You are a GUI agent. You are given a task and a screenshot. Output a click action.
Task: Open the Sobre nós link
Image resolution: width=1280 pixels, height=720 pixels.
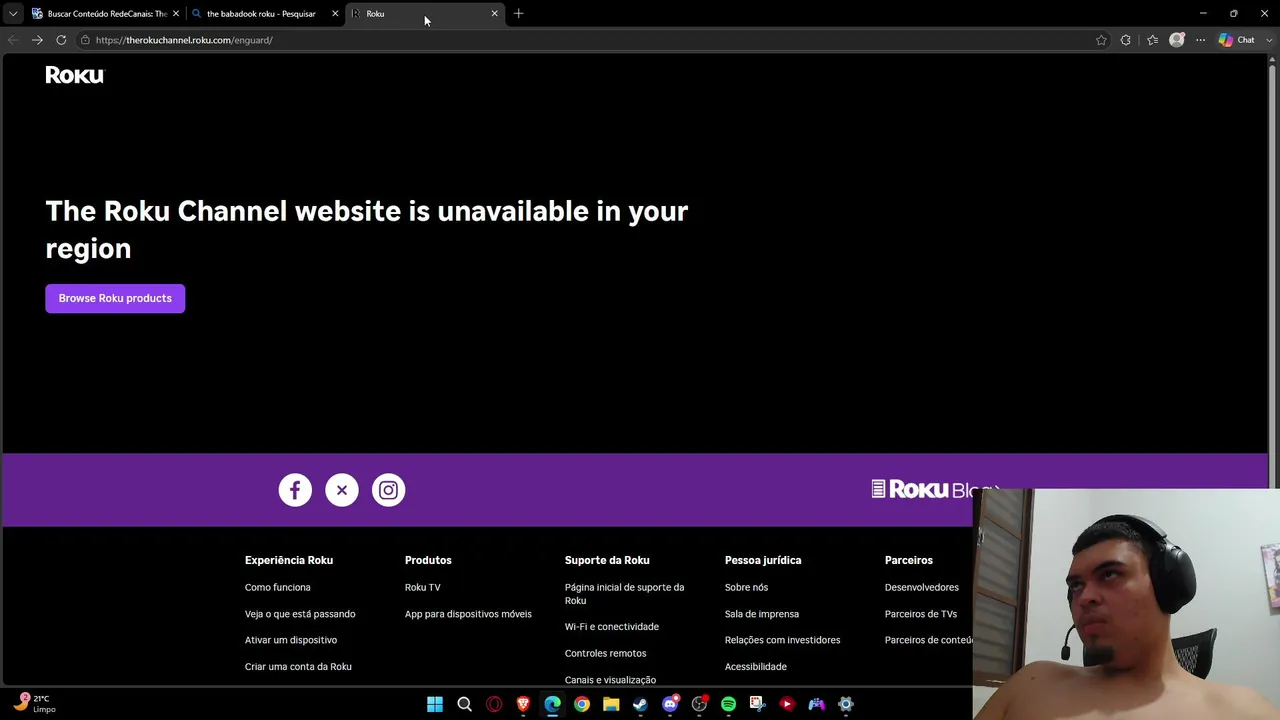click(747, 588)
